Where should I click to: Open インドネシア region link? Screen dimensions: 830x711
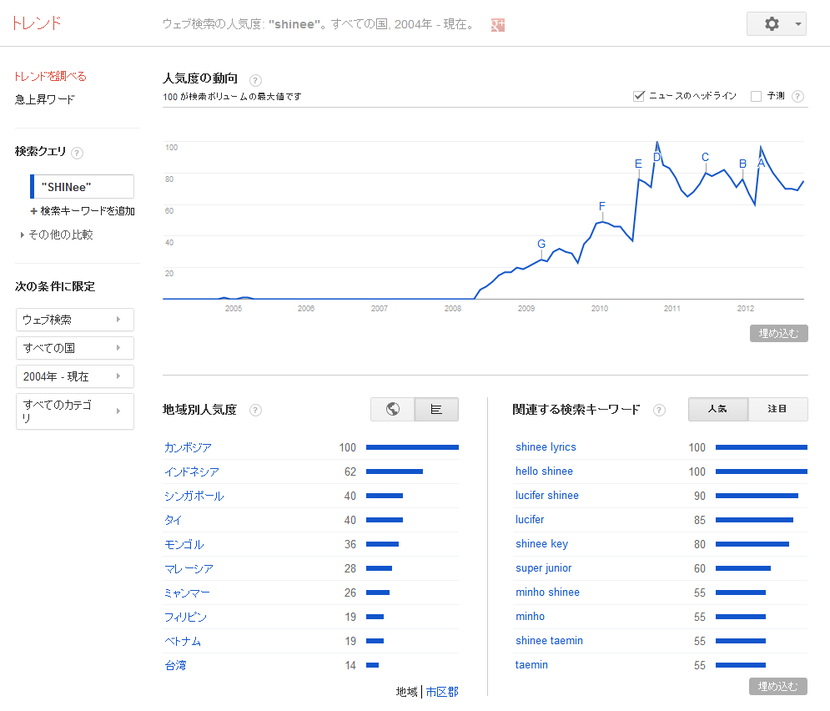pyautogui.click(x=192, y=472)
